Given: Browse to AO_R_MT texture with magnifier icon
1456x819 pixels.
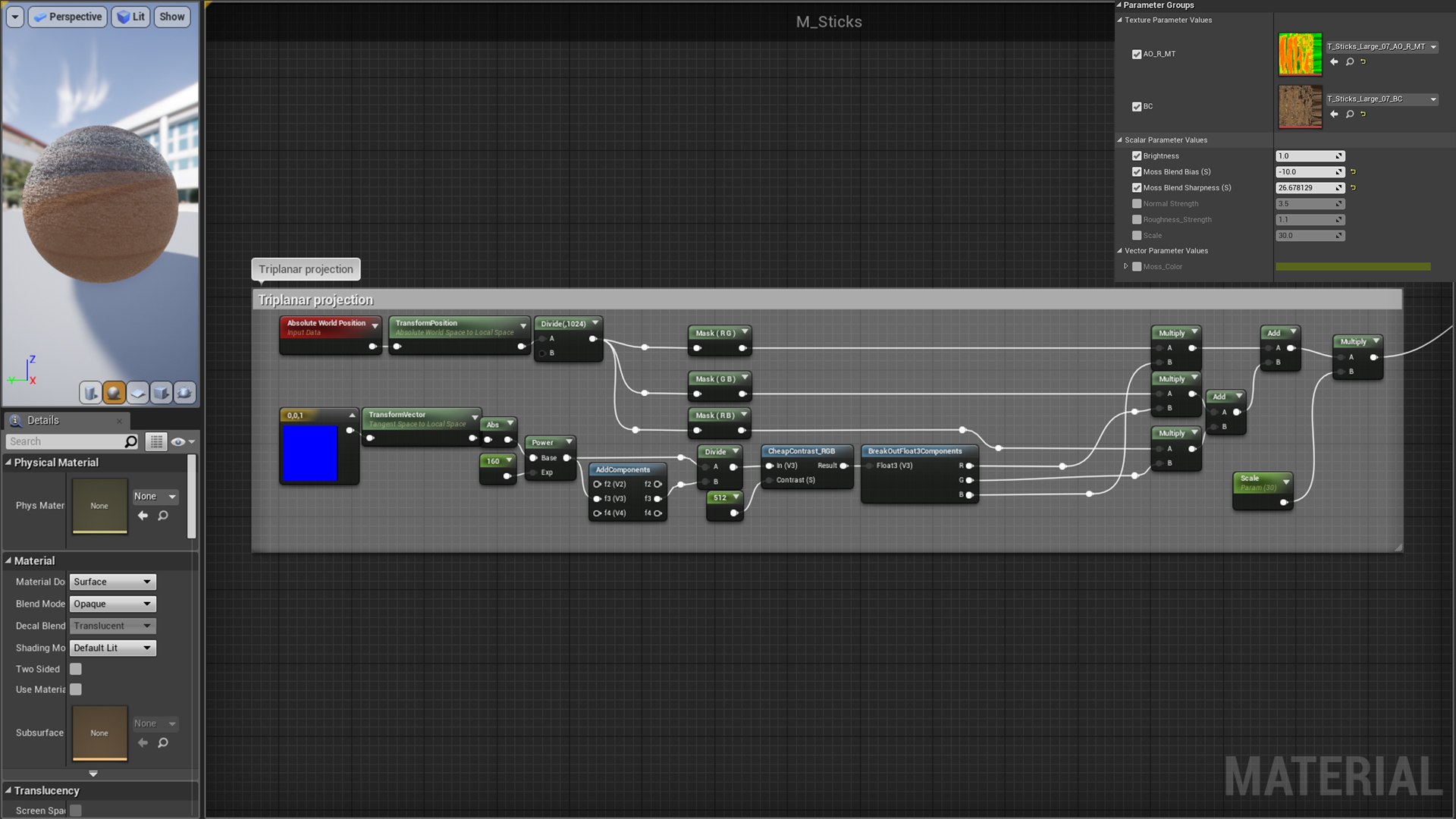Looking at the screenshot, I should point(1350,62).
